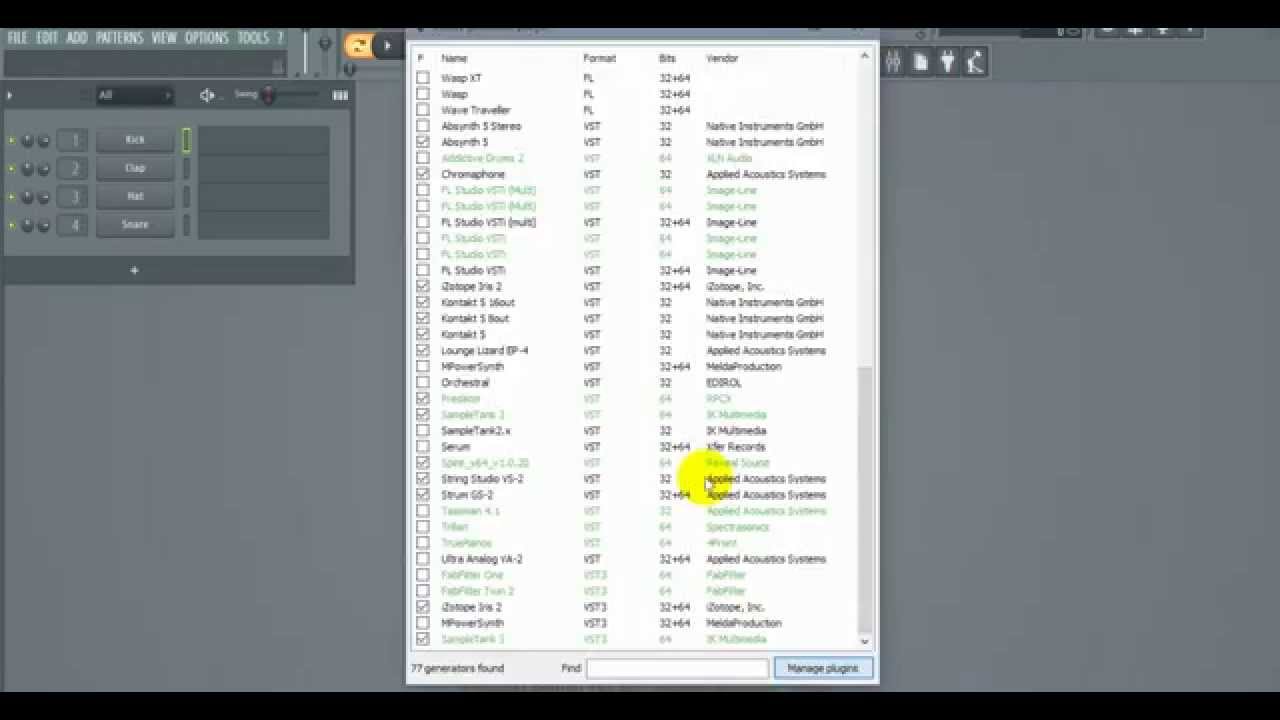Mute the Hat channel via its green LED
Screen dimensions: 1280x720
[11, 197]
